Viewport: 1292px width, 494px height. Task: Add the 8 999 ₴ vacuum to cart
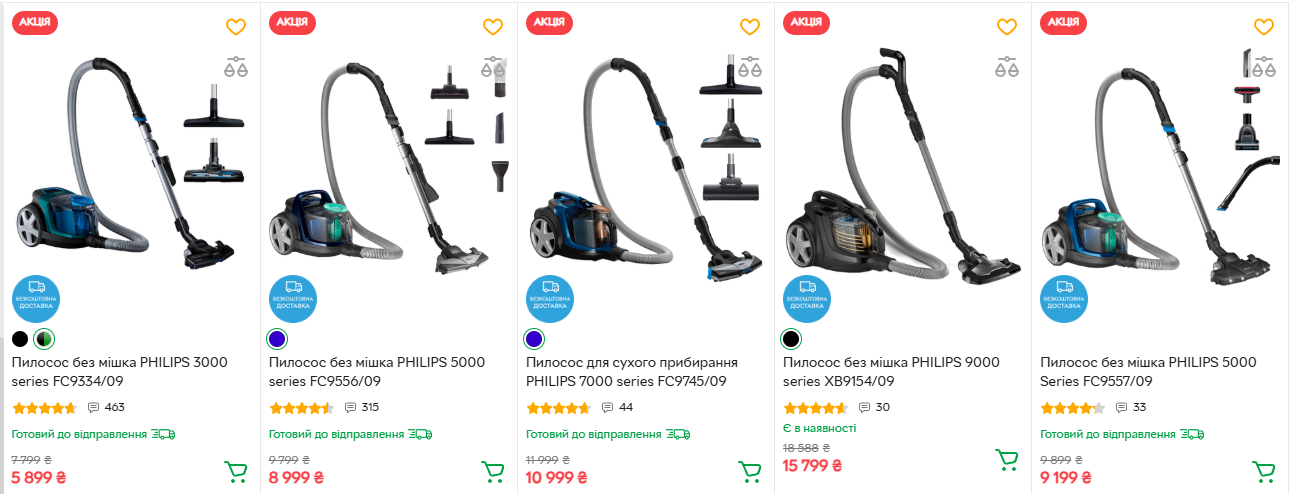(493, 470)
